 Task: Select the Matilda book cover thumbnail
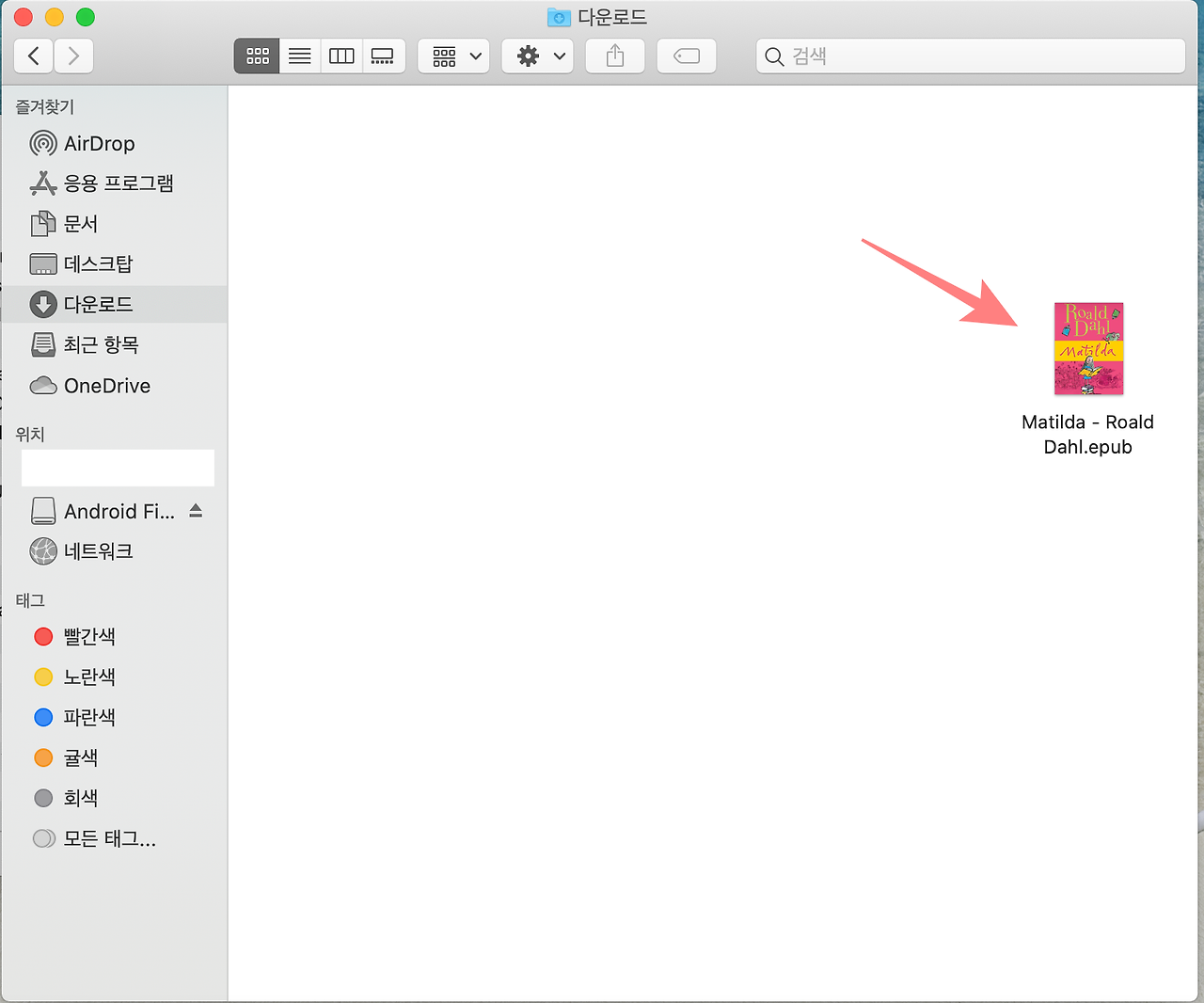[x=1088, y=349]
